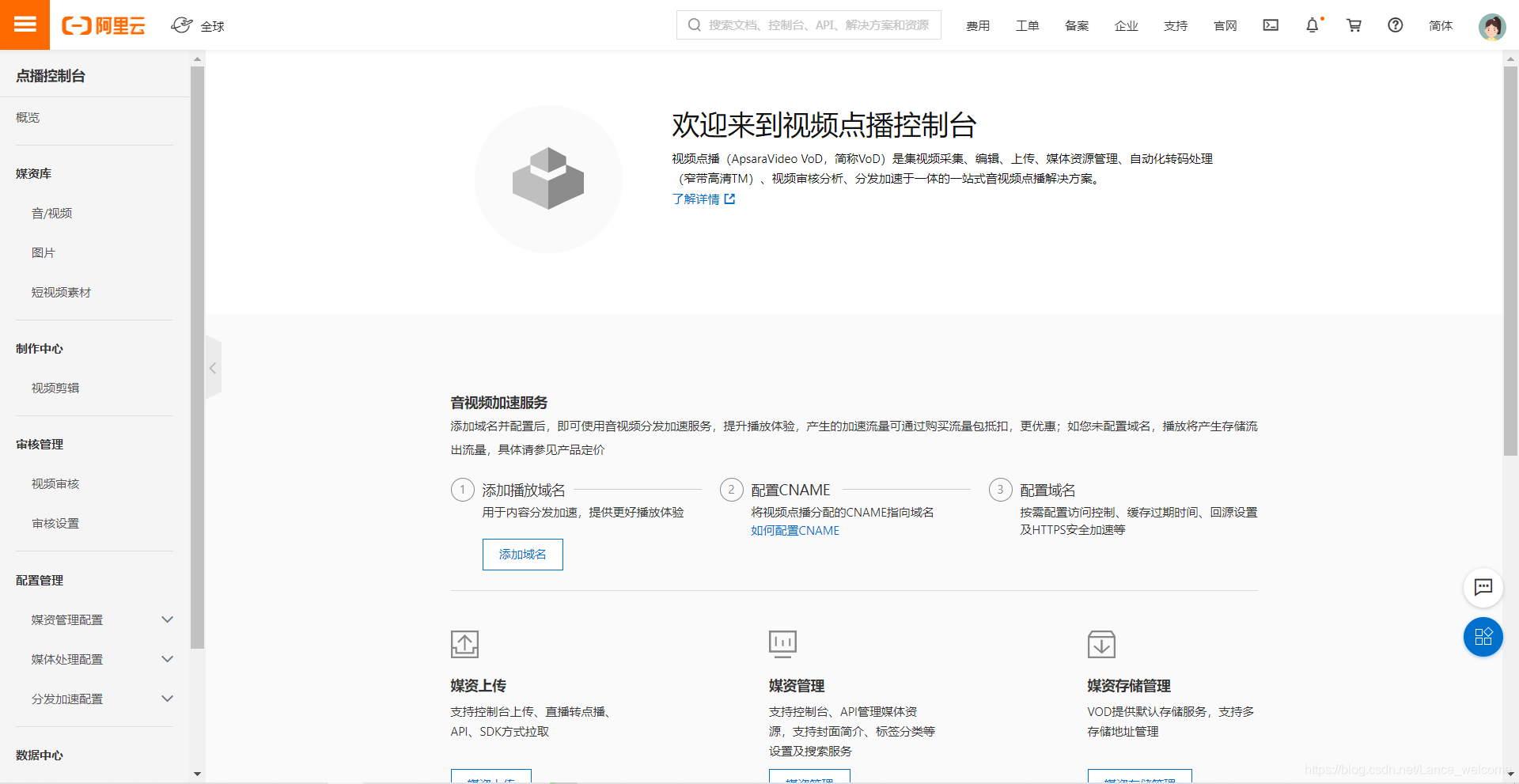Click the 媒资管理 card title
The width and height of the screenshot is (1519, 784).
pos(797,686)
